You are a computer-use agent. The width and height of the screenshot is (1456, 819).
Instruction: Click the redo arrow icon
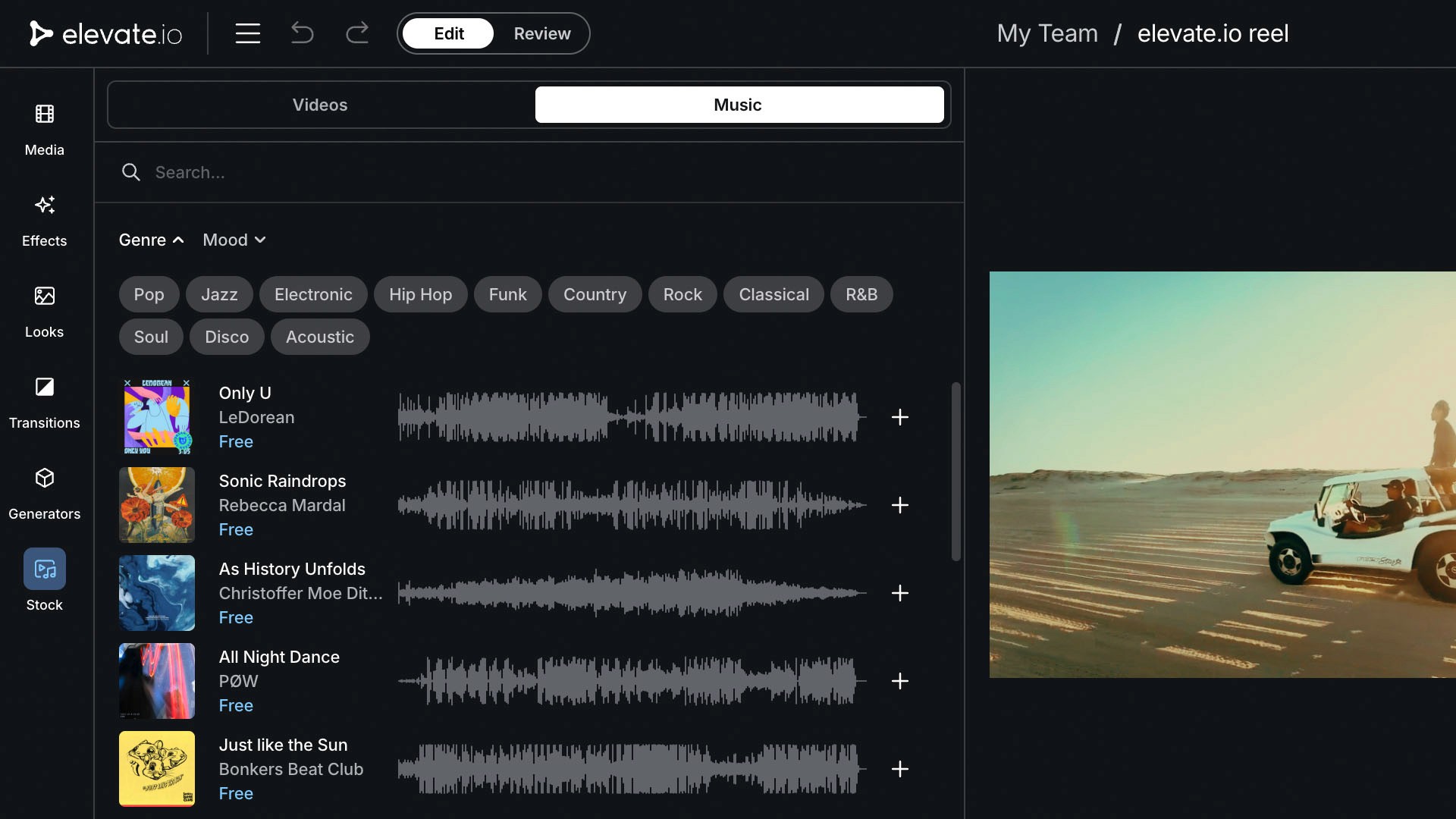click(x=357, y=33)
